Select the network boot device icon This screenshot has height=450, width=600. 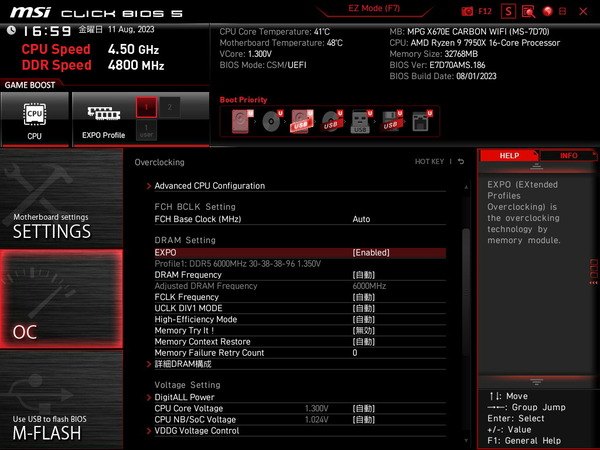click(x=421, y=121)
